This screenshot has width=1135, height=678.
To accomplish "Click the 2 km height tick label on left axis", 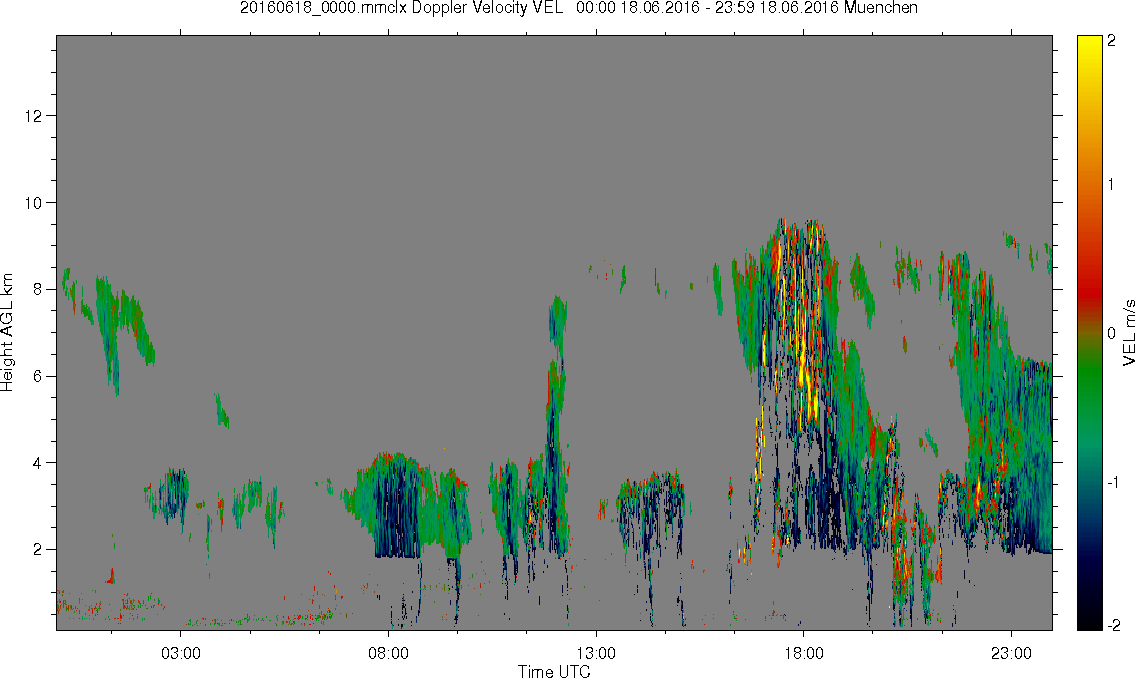I will click(38, 549).
